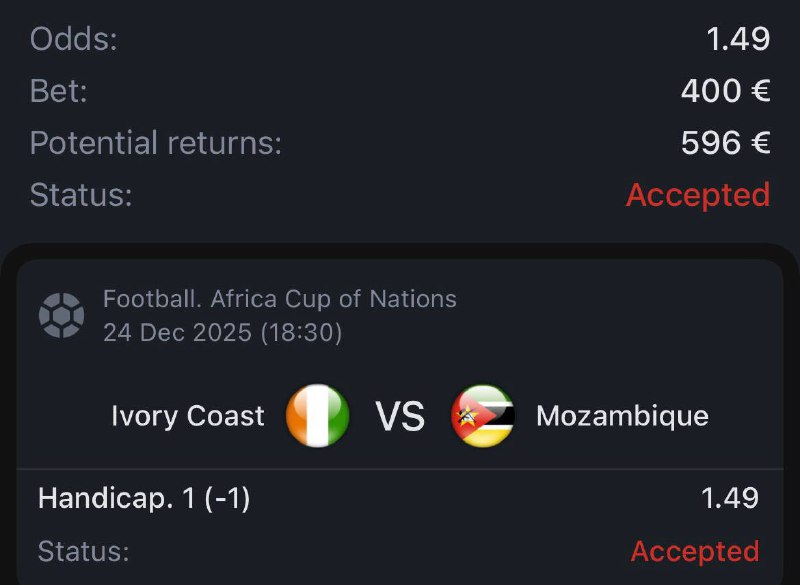Click the Mozambique flag icon
Screen dimensions: 800x585
tap(483, 416)
